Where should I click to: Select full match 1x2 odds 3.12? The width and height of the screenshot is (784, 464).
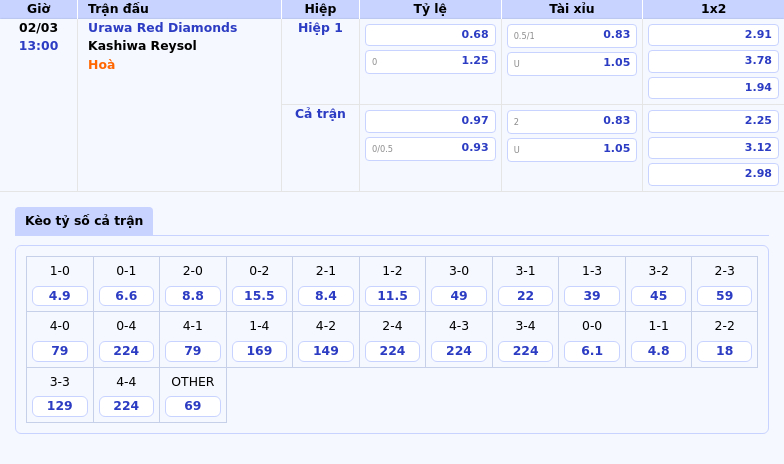pyautogui.click(x=714, y=148)
